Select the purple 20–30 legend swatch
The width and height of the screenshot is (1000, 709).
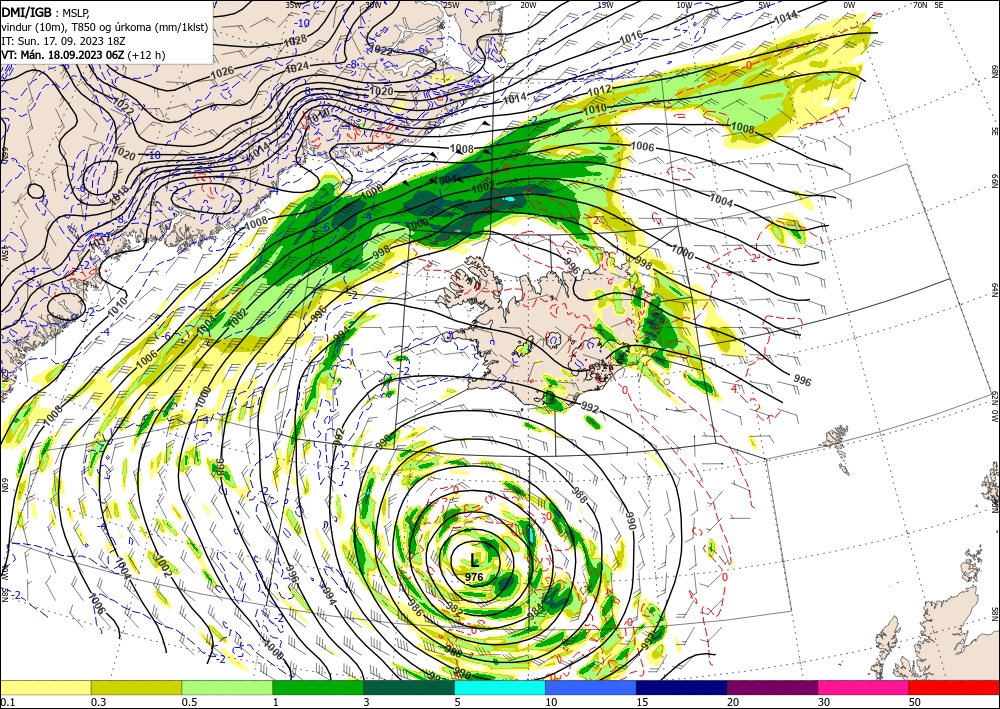[772, 687]
